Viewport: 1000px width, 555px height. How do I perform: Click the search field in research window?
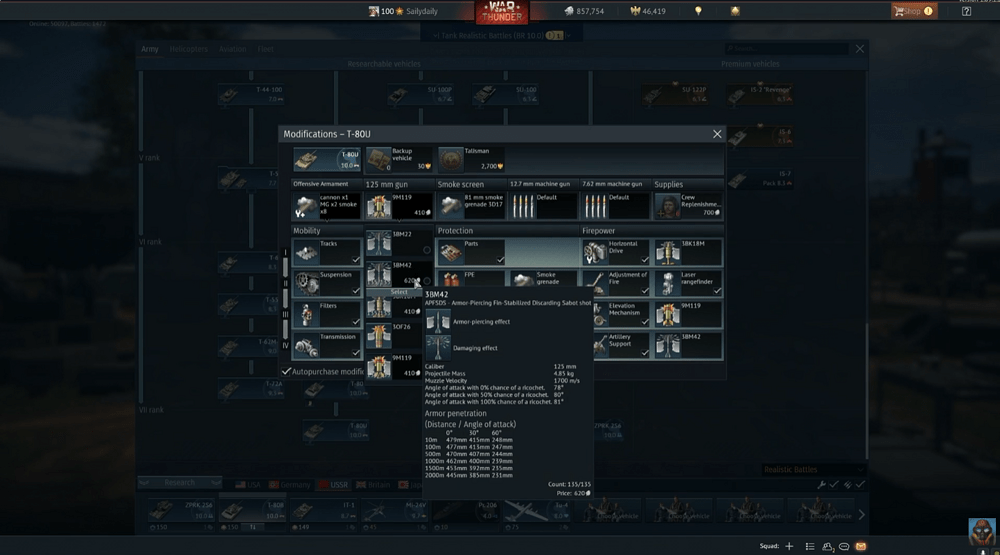pos(786,48)
